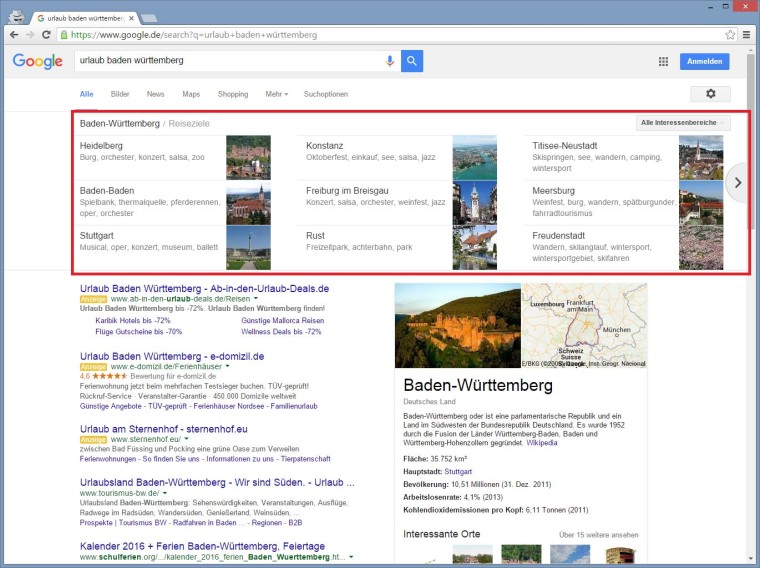Click the Anmelden sign-in button

pyautogui.click(x=704, y=62)
